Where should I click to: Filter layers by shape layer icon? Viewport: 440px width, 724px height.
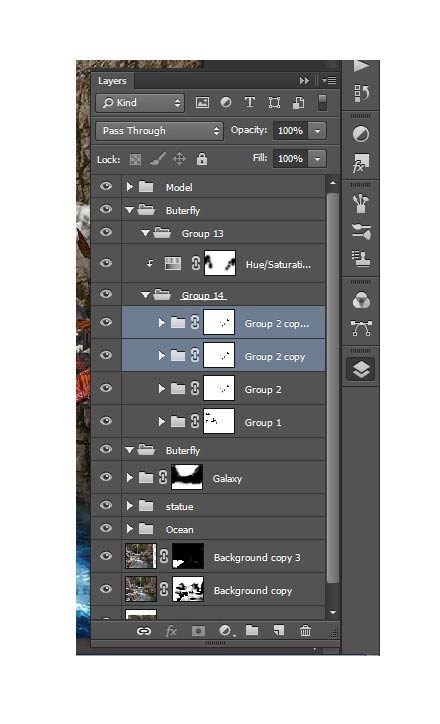tap(274, 103)
